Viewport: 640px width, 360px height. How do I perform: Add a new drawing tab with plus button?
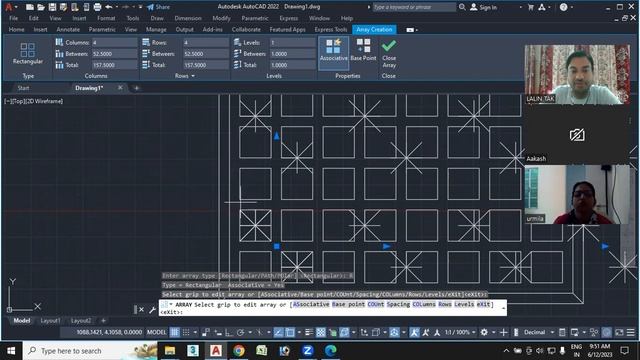click(136, 88)
